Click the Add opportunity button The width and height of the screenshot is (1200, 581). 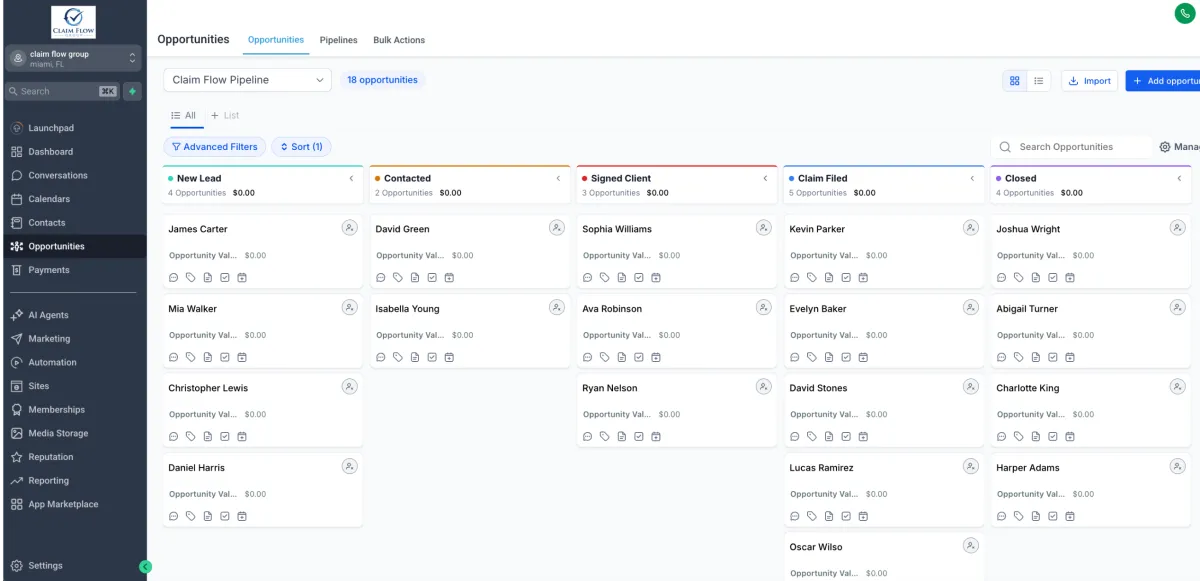pos(1164,81)
